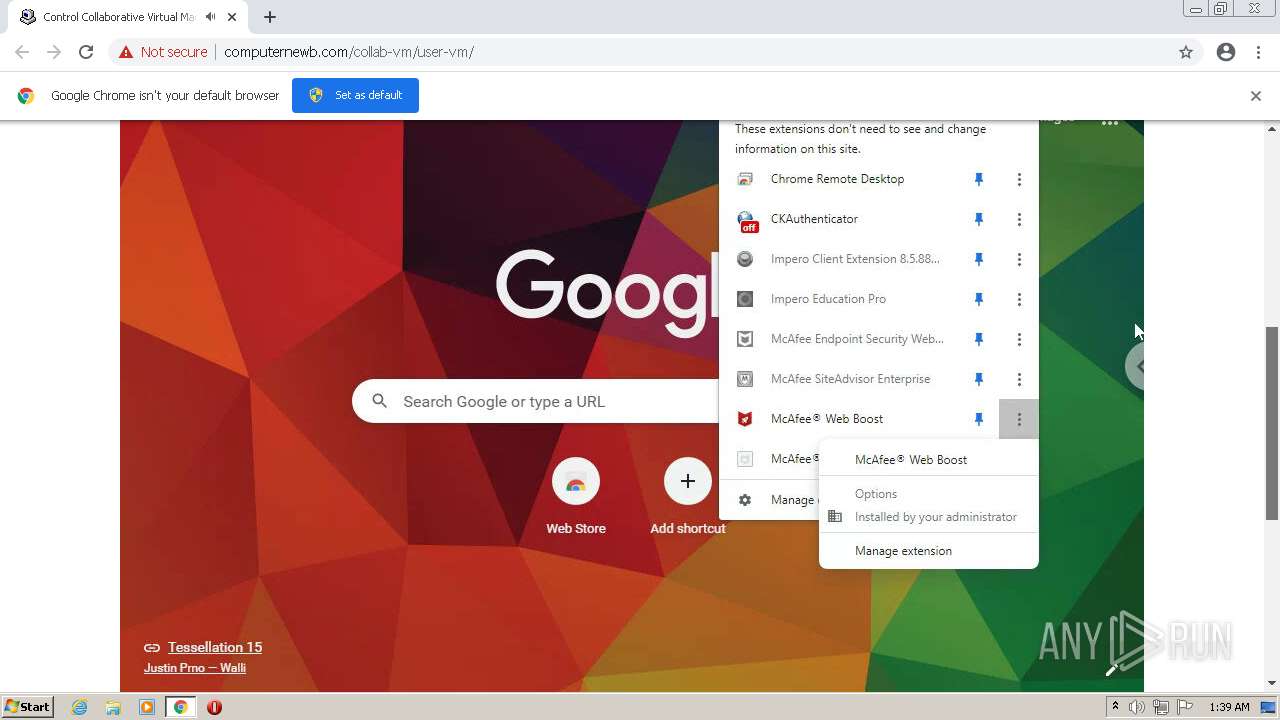Unpin Chrome Remote Desktop from toolbar

(x=979, y=179)
